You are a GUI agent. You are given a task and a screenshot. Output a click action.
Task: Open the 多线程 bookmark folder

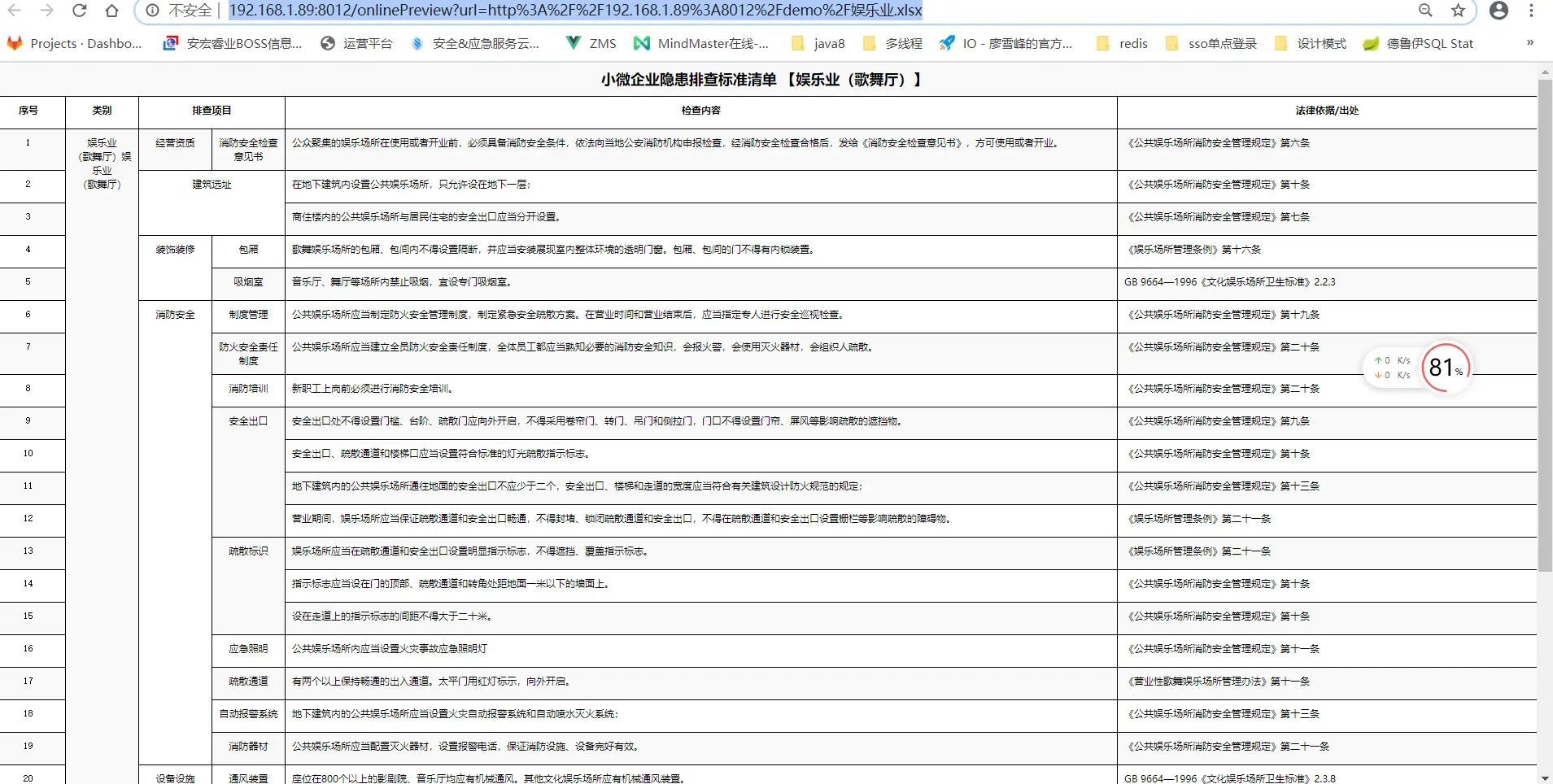click(892, 44)
